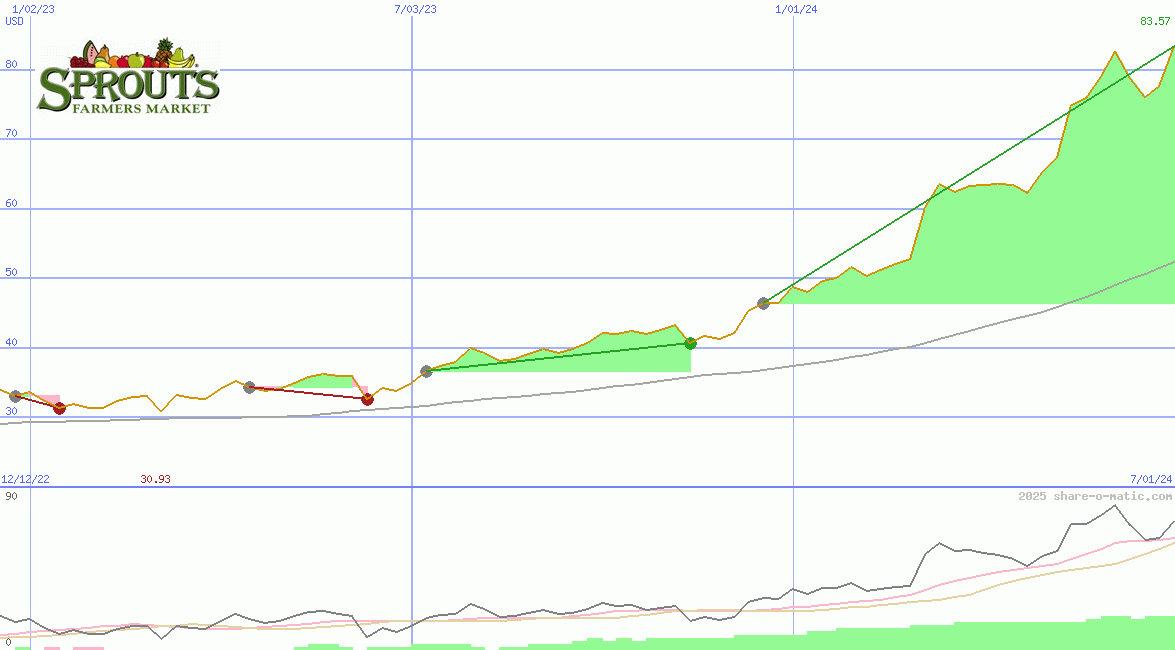This screenshot has width=1175, height=650.
Task: Click the 90 label in the indicator panel
Action: tap(12, 496)
